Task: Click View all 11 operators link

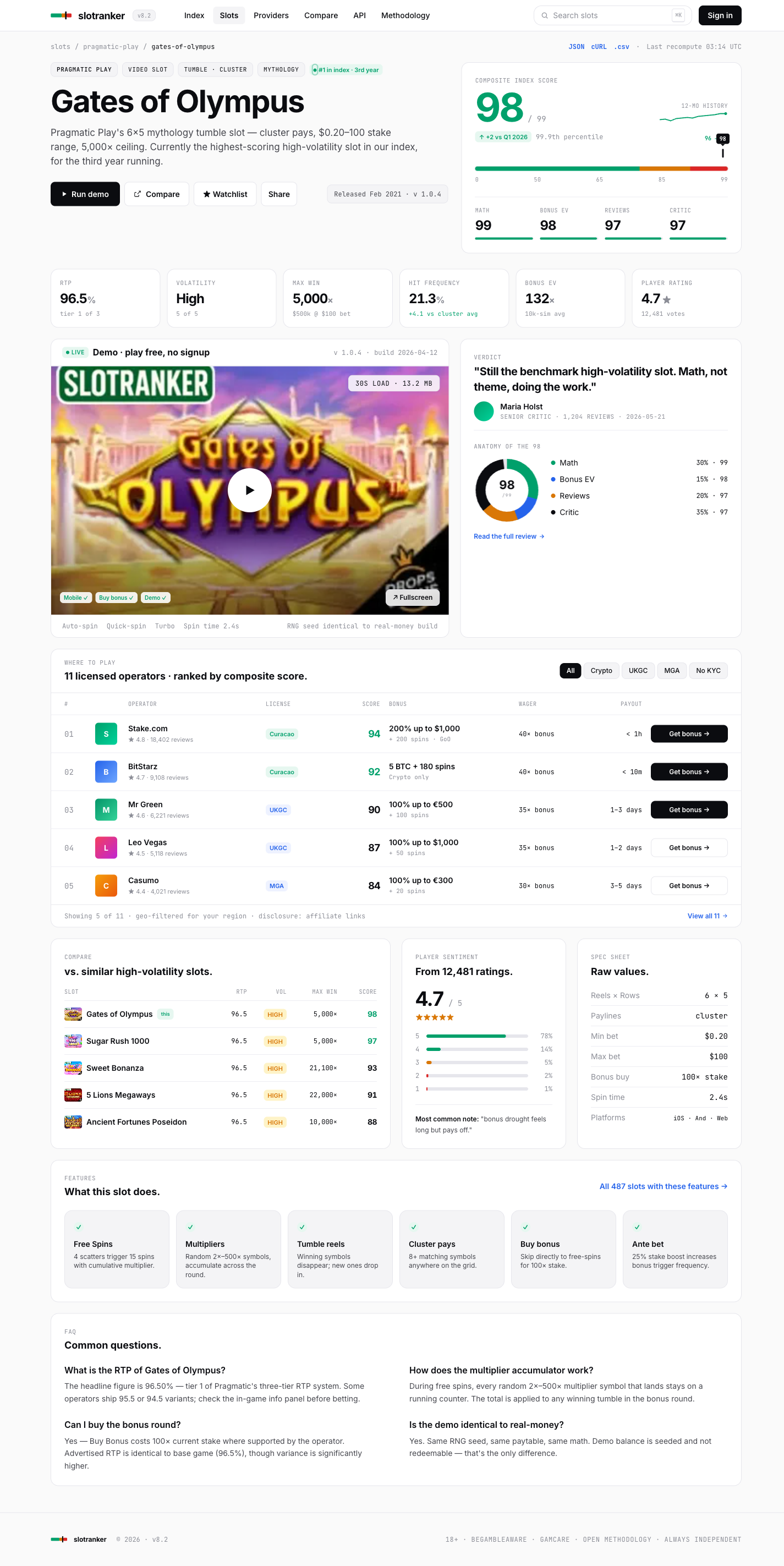Action: (708, 916)
